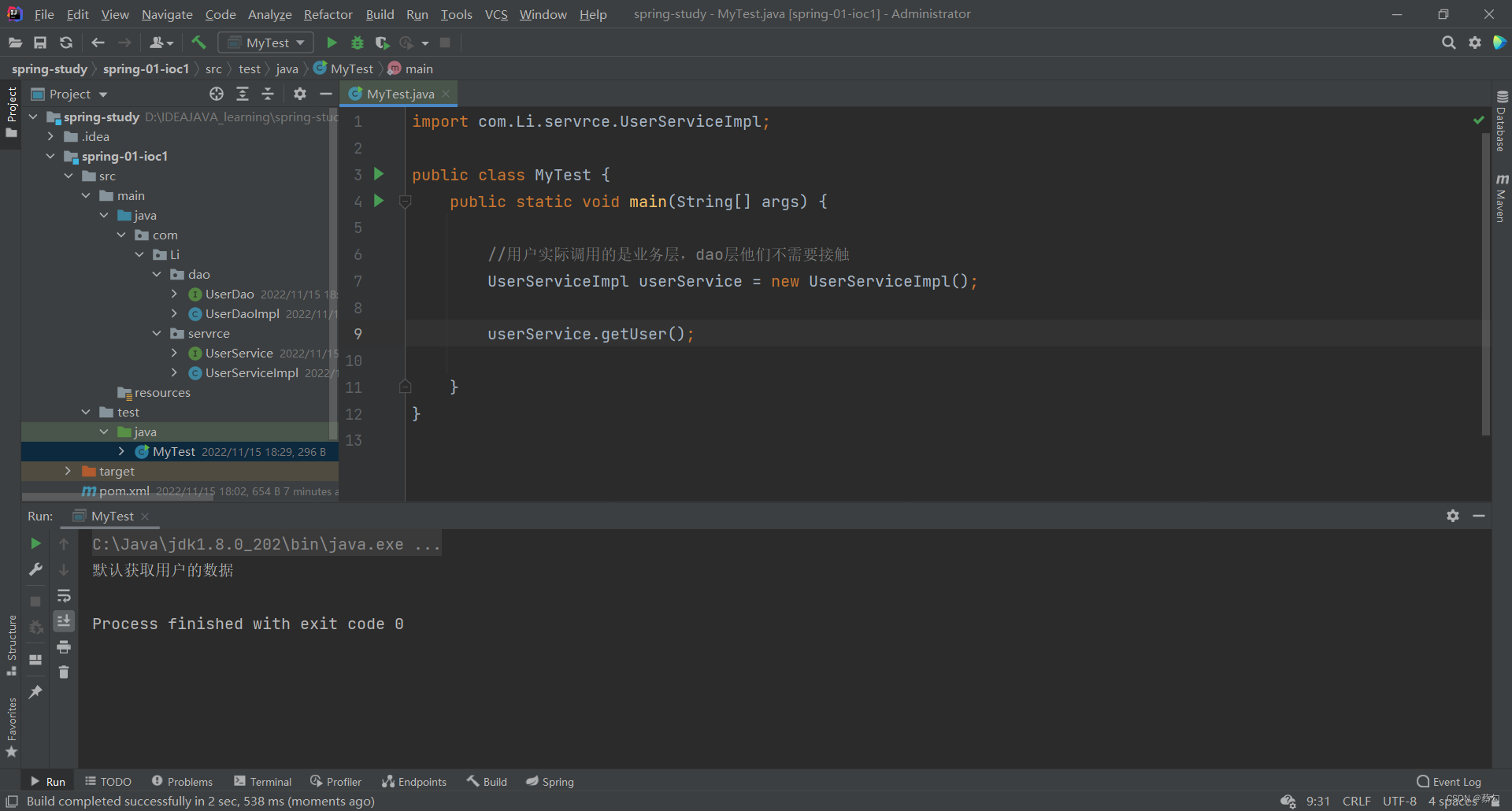This screenshot has height=811, width=1512.
Task: Toggle scroll to end in Run console
Action: pos(64,620)
